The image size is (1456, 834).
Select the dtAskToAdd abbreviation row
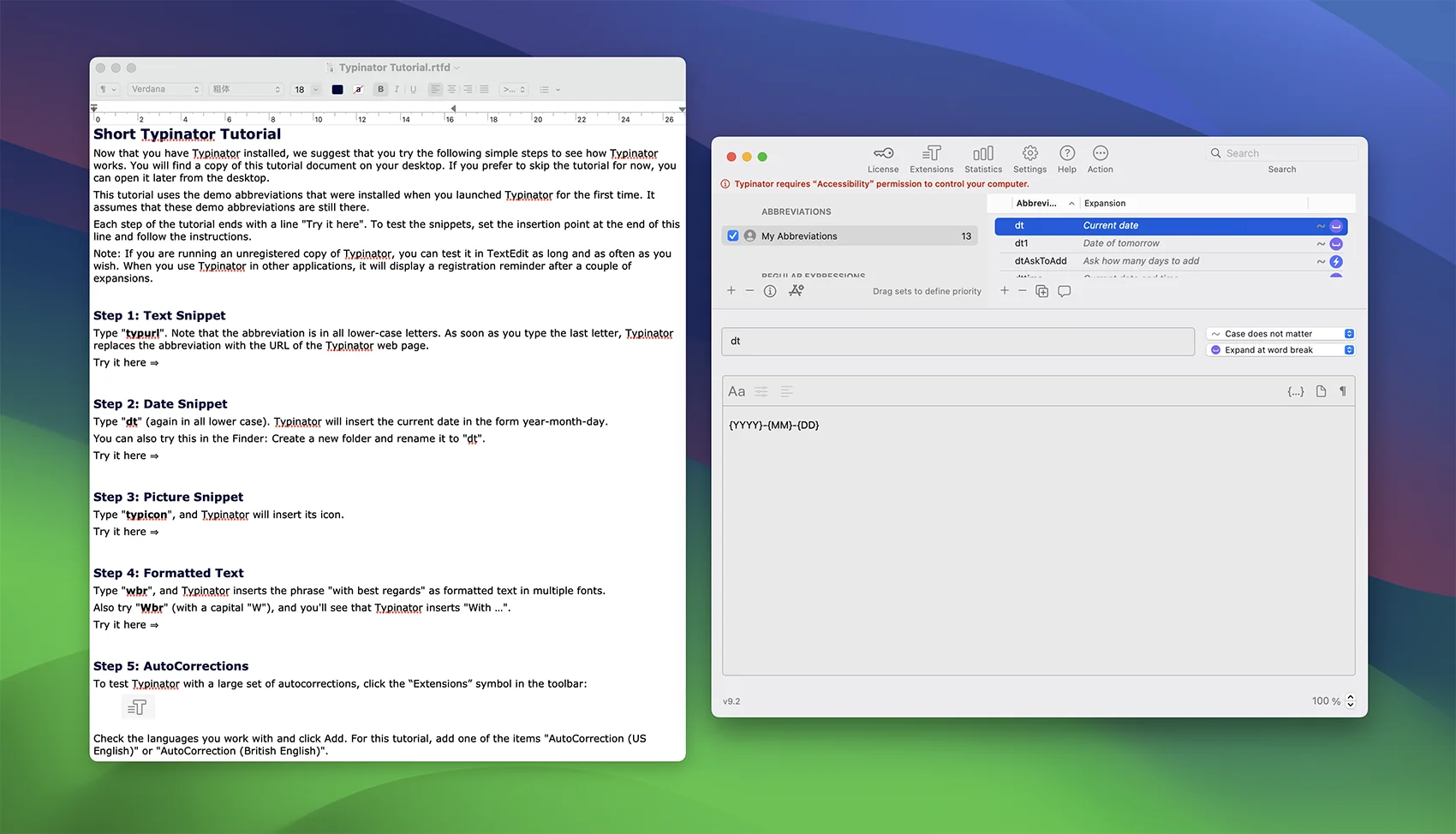[x=1171, y=262]
